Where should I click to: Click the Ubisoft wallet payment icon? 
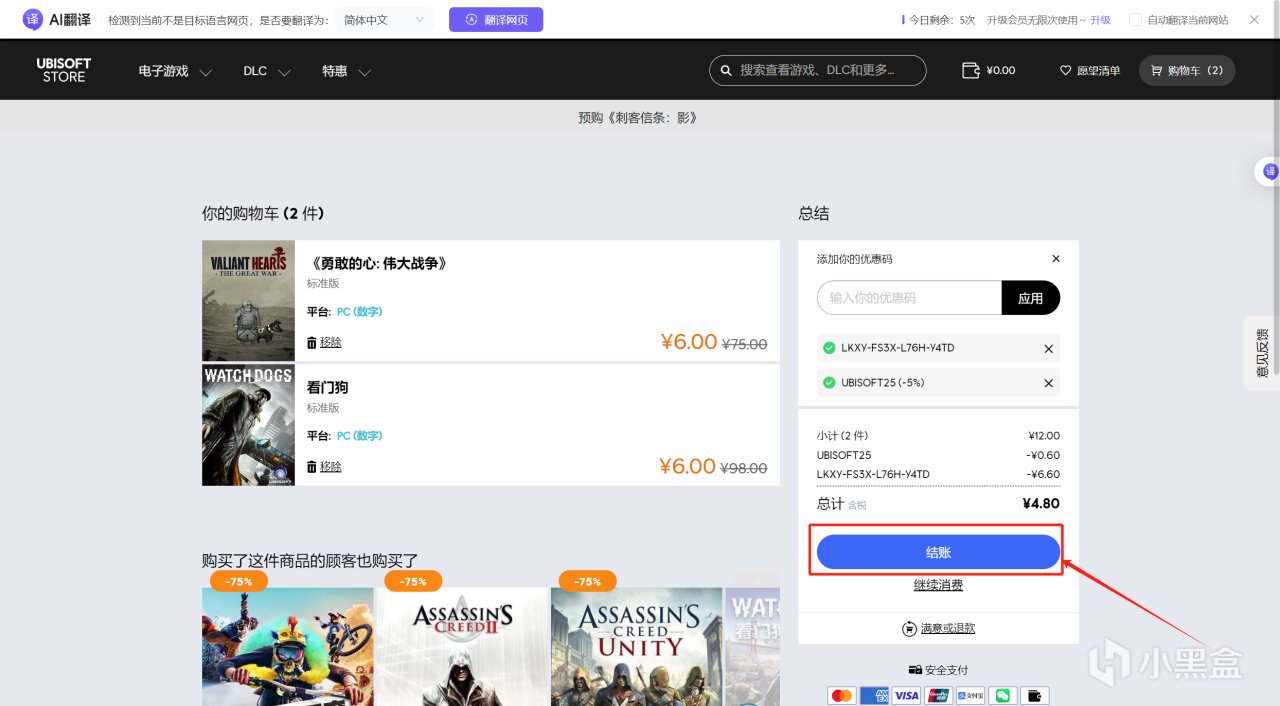point(1034,695)
